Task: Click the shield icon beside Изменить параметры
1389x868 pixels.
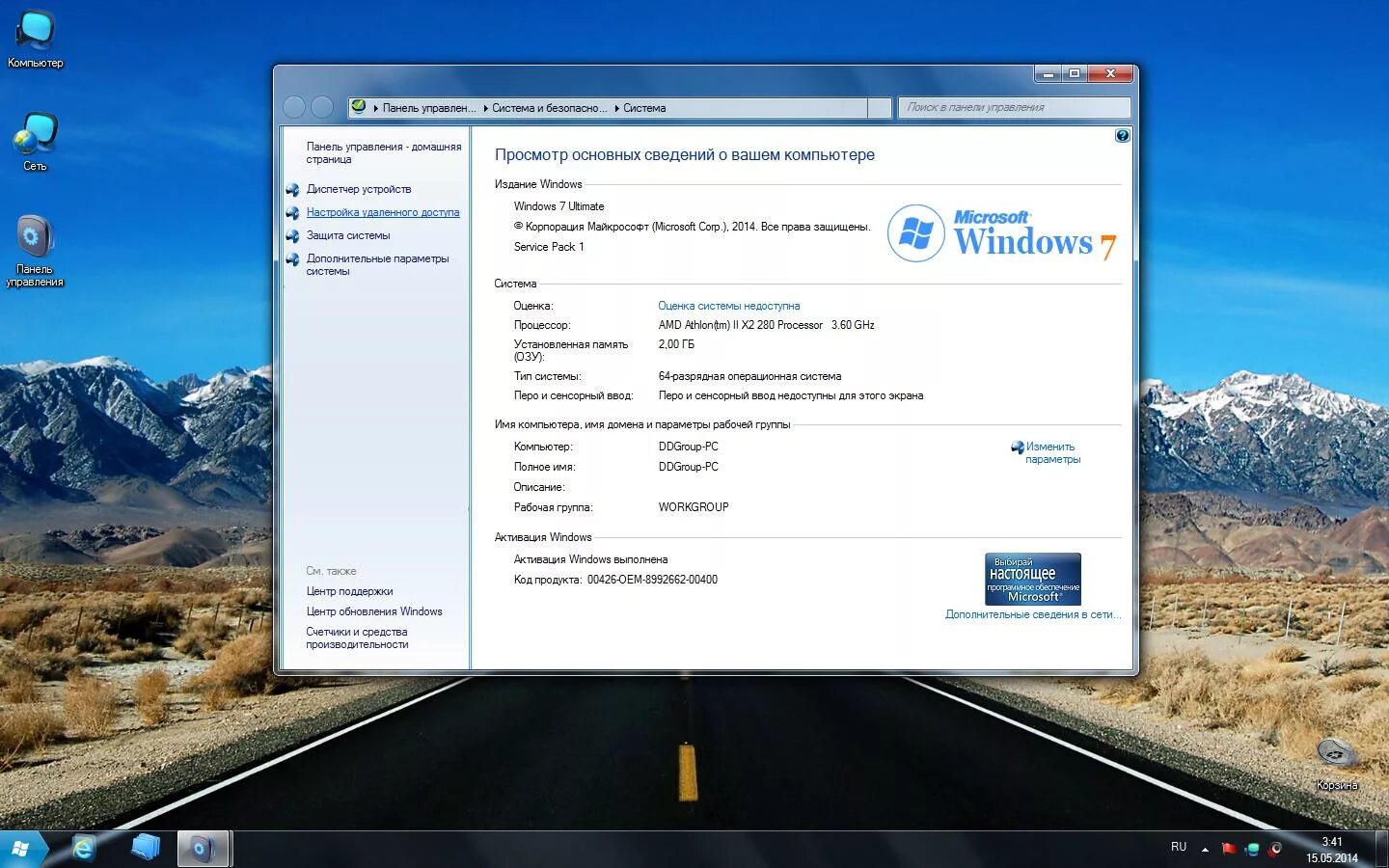Action: 1017,448
